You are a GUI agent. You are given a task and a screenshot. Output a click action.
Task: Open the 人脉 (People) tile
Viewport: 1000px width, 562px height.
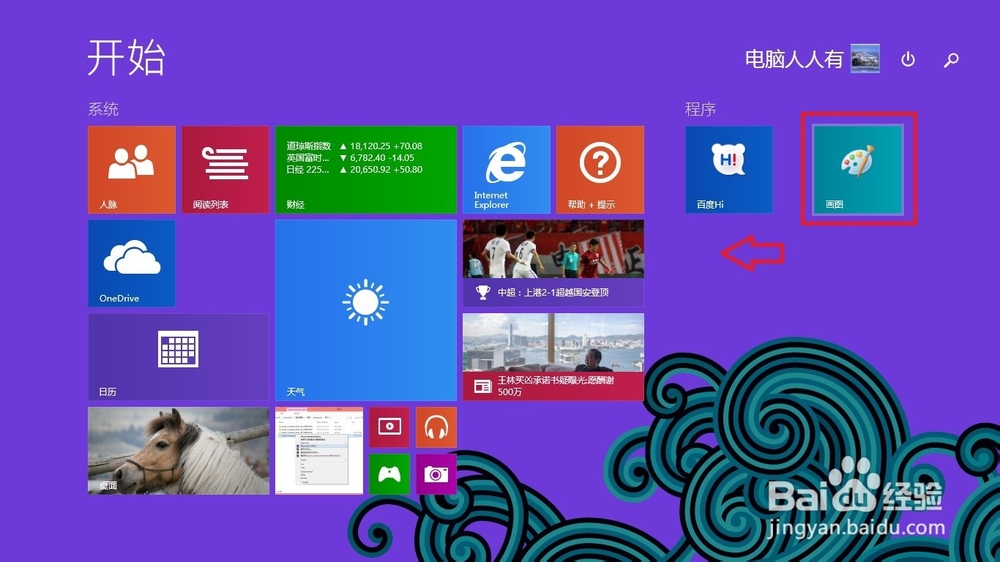click(131, 169)
